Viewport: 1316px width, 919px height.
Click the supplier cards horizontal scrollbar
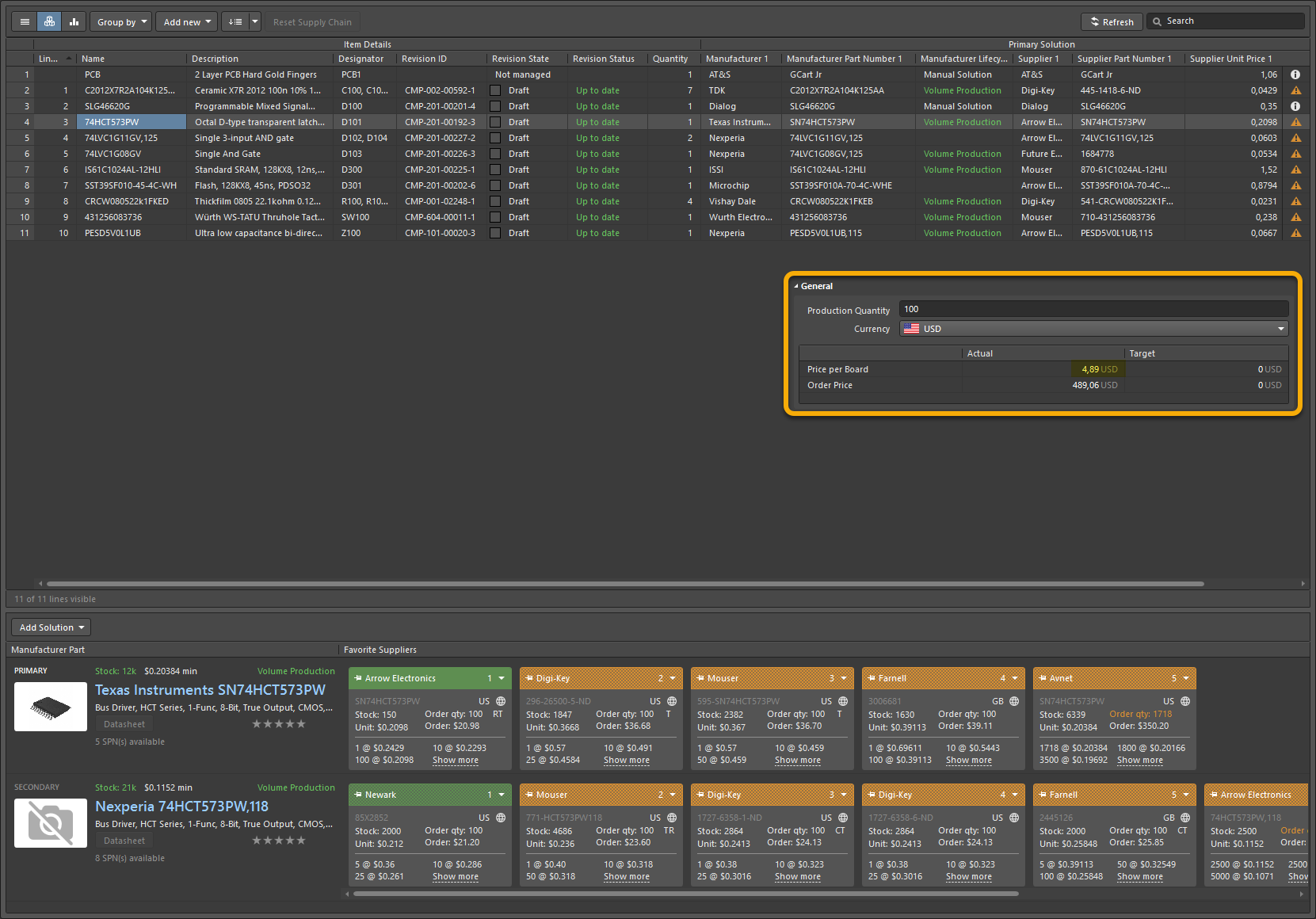coord(685,894)
